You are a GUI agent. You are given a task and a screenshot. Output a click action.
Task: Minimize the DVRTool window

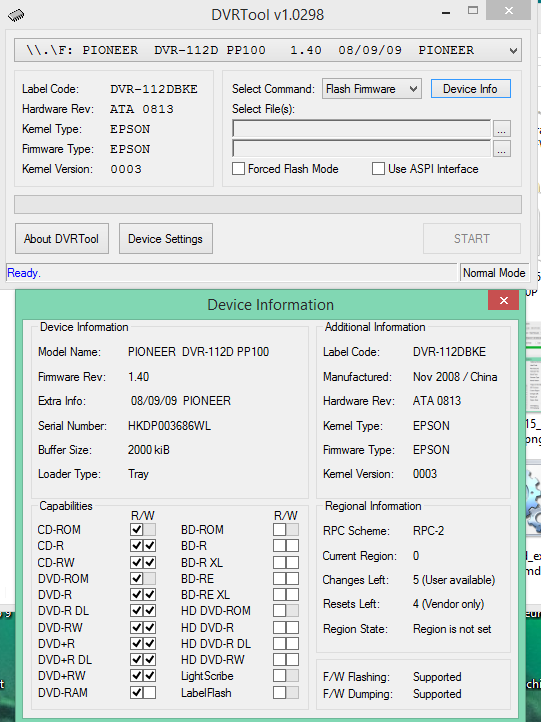(446, 12)
